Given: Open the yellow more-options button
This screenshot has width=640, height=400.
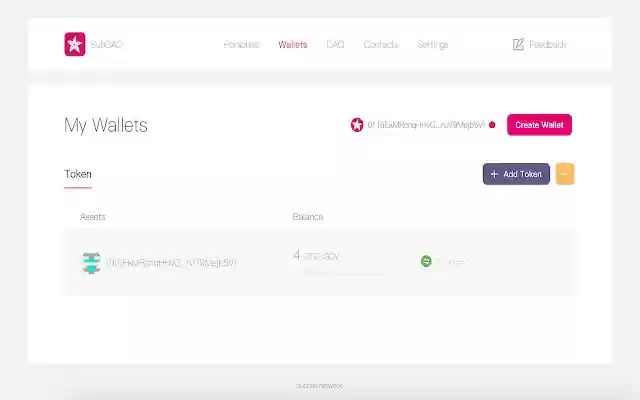Looking at the screenshot, I should point(565,174).
